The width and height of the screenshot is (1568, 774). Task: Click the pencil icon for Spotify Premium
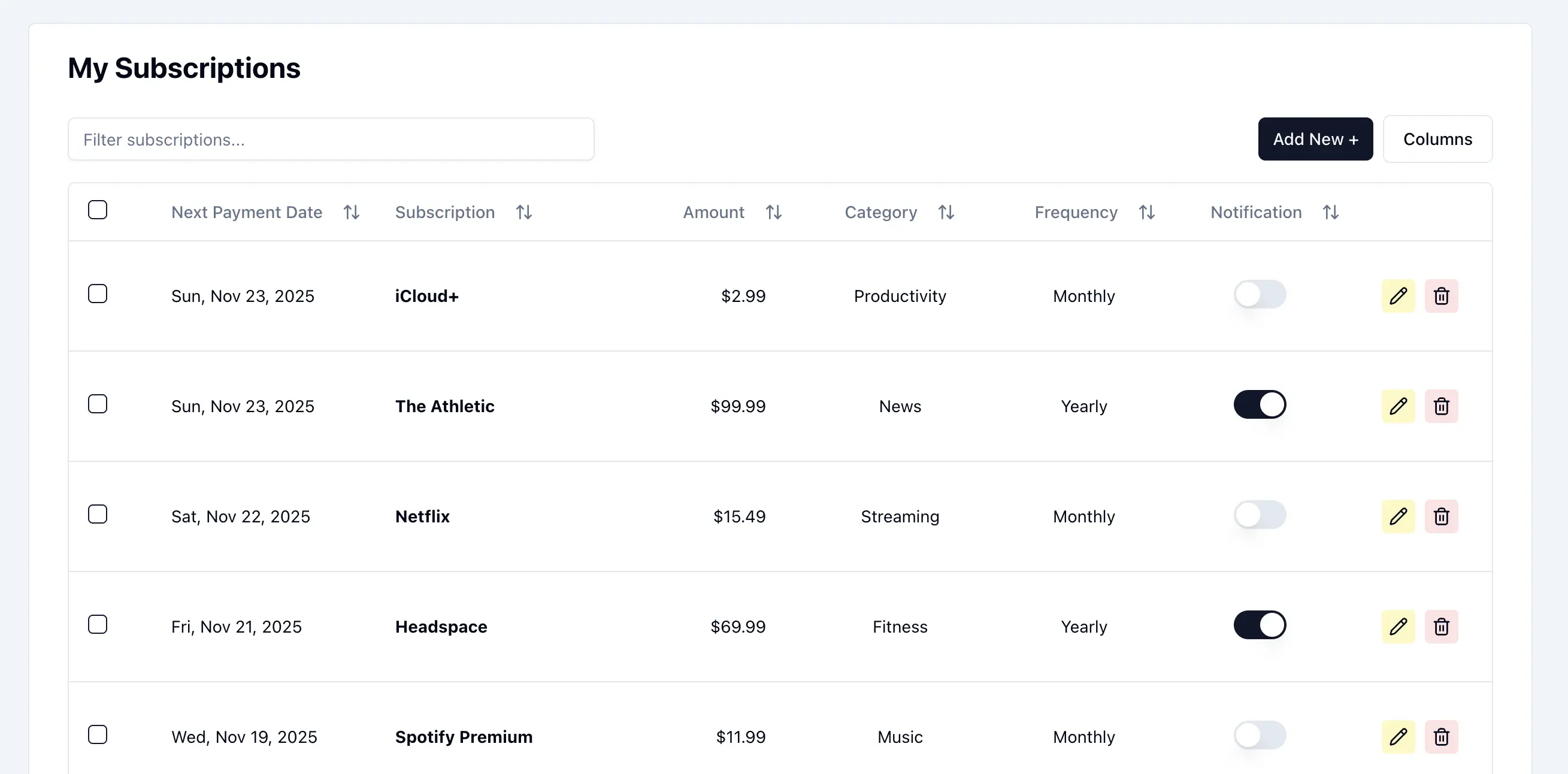click(x=1398, y=736)
